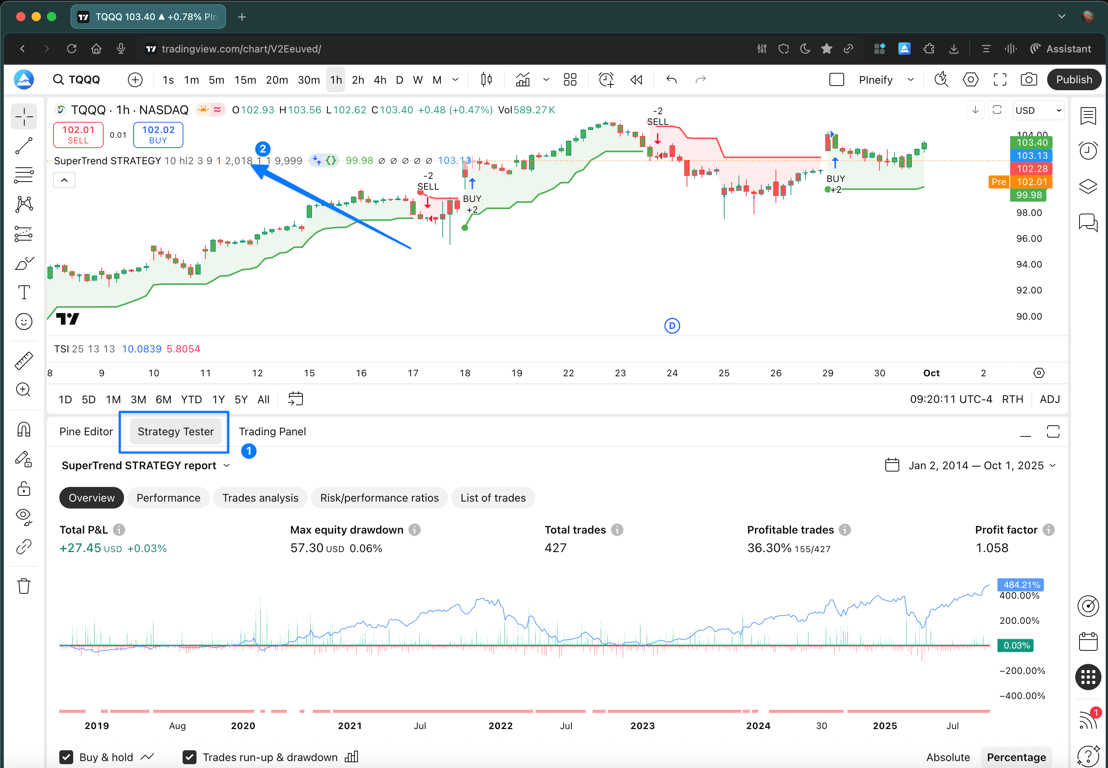Toggle magnet mode in left toolbar
1108x768 pixels.
[24, 429]
